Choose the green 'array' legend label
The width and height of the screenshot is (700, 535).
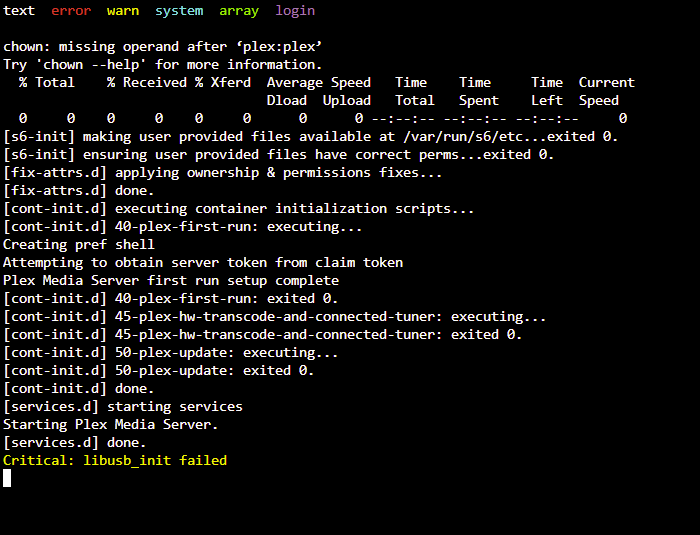click(239, 11)
